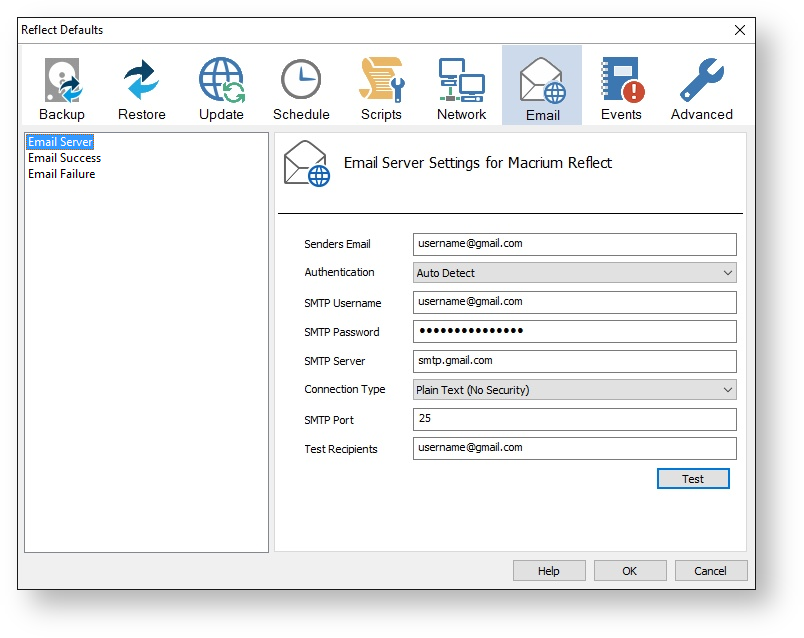Click the 'Test Recipients' label
Viewport: 804px width, 638px height.
tap(340, 449)
